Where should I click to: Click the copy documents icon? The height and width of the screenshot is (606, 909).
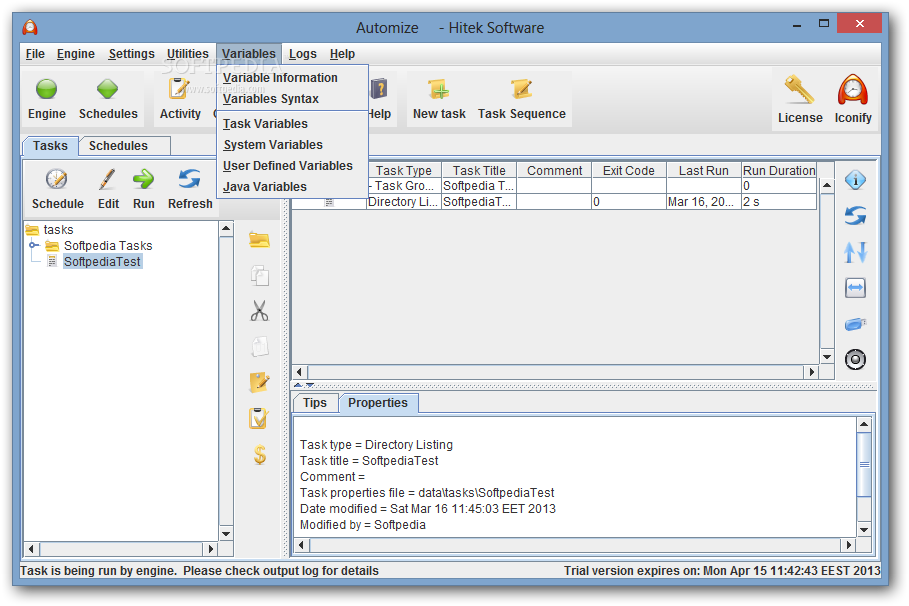[260, 275]
